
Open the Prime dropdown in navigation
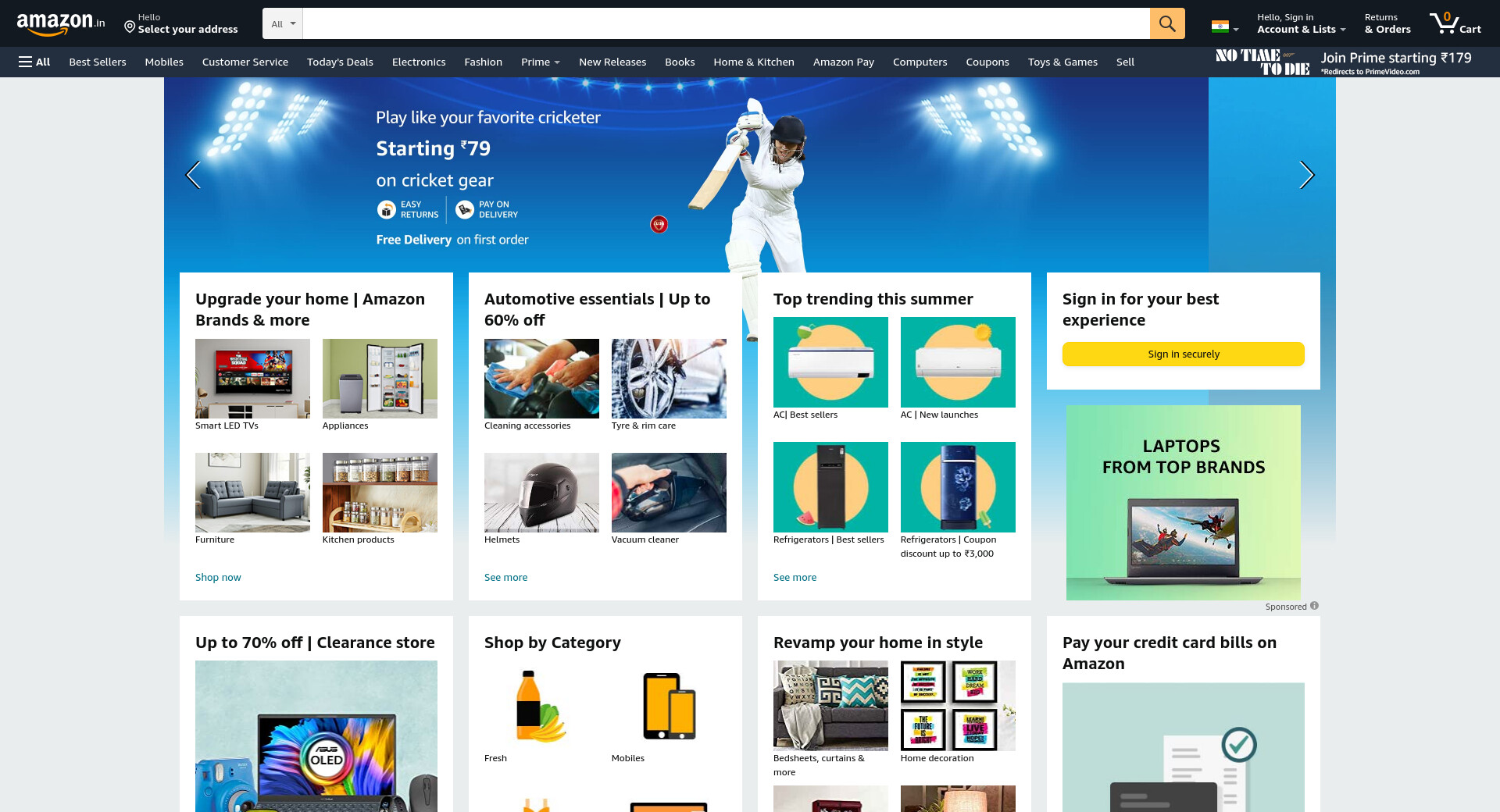click(x=541, y=62)
